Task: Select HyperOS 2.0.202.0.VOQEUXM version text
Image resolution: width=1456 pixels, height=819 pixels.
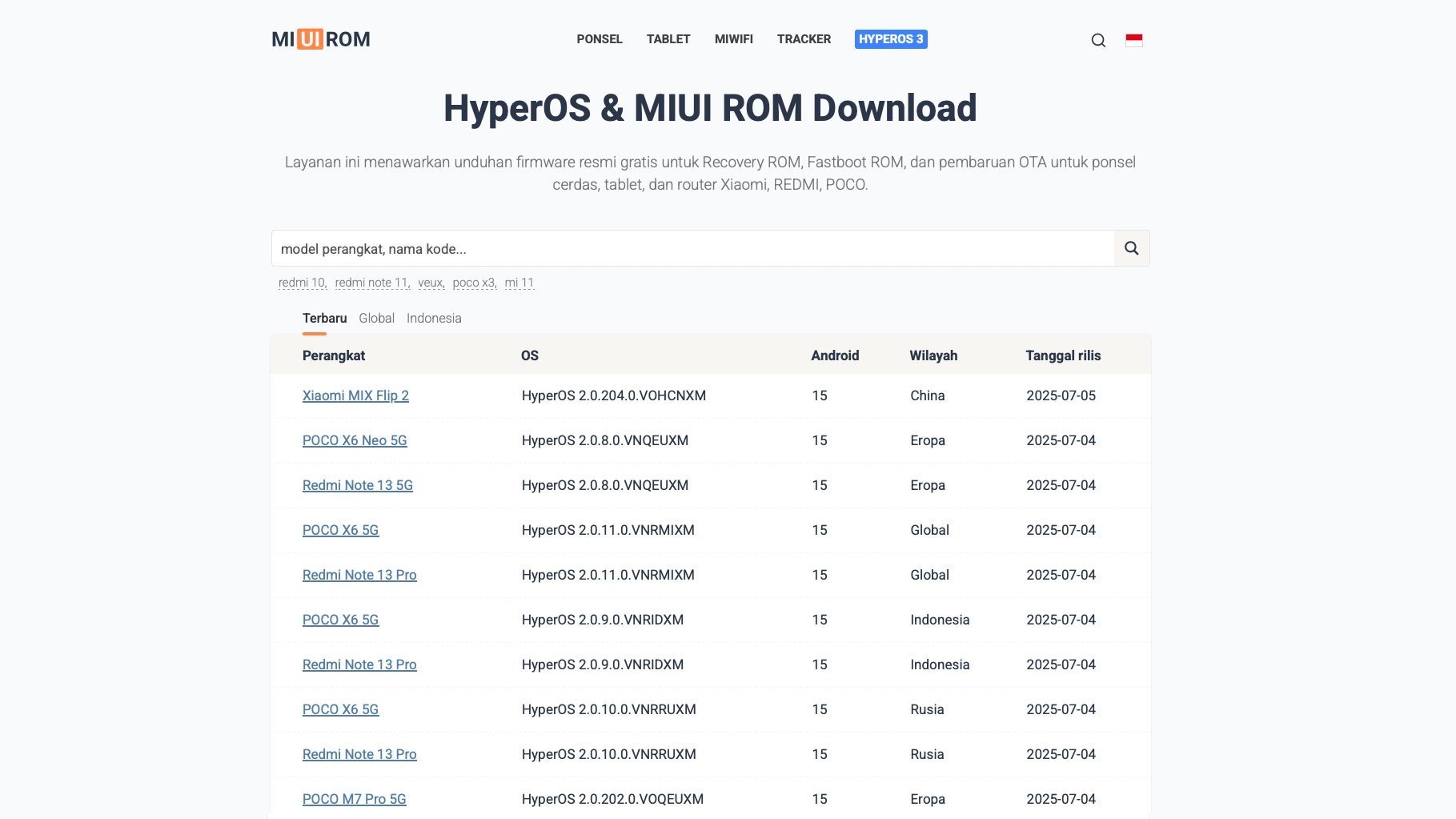Action: tap(612, 799)
